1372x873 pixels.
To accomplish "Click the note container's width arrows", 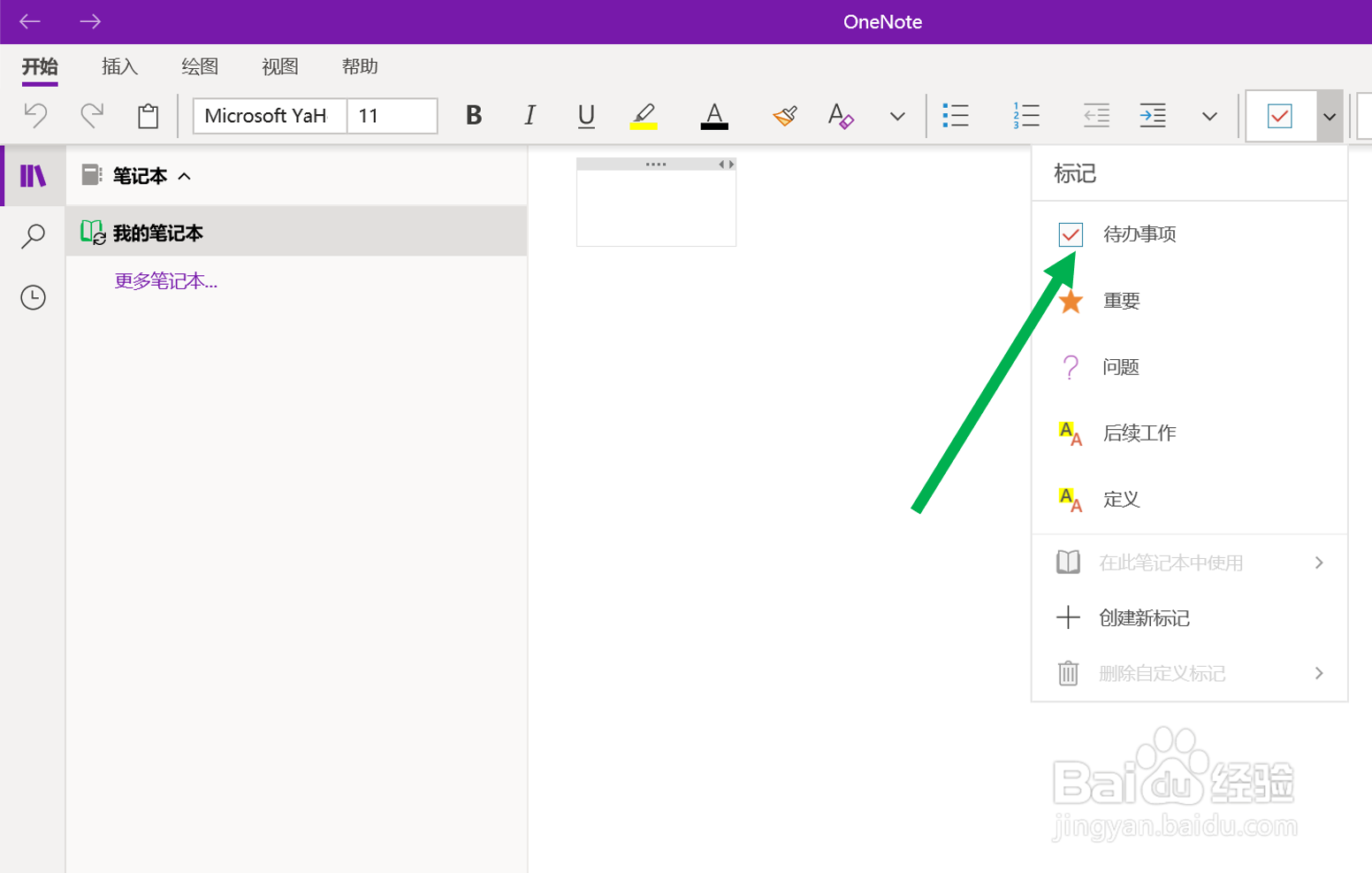I will pyautogui.click(x=726, y=165).
